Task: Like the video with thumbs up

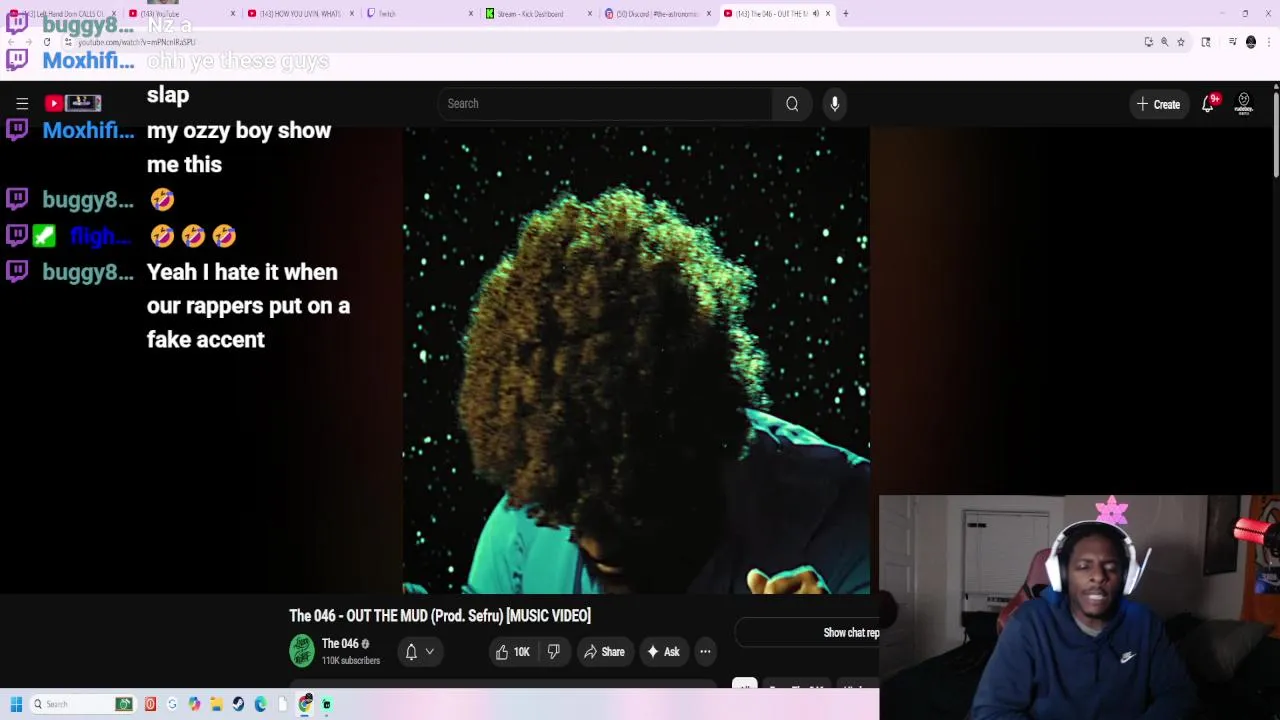Action: click(x=513, y=652)
